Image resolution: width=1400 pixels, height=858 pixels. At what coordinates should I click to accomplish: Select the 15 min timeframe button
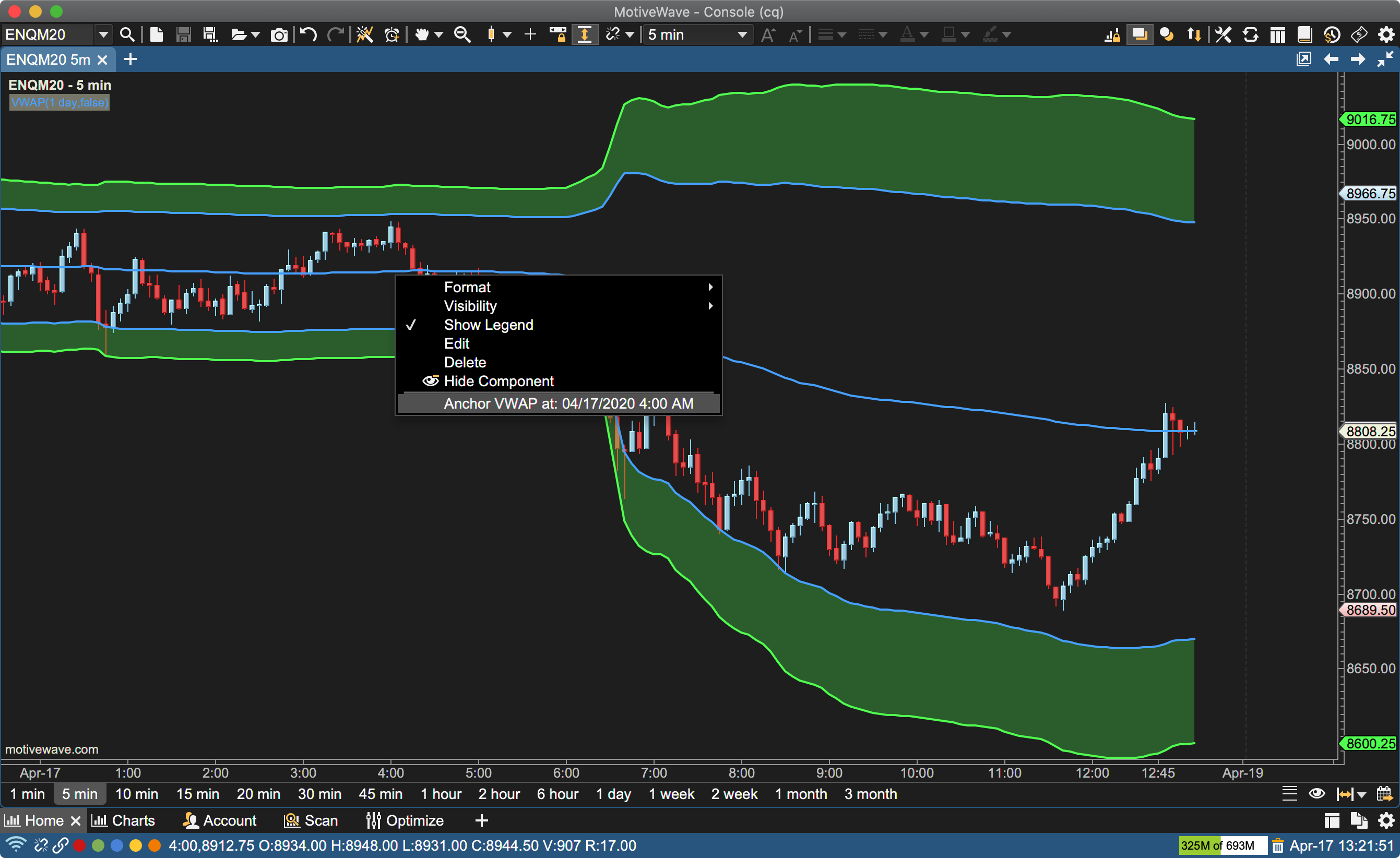(x=197, y=794)
